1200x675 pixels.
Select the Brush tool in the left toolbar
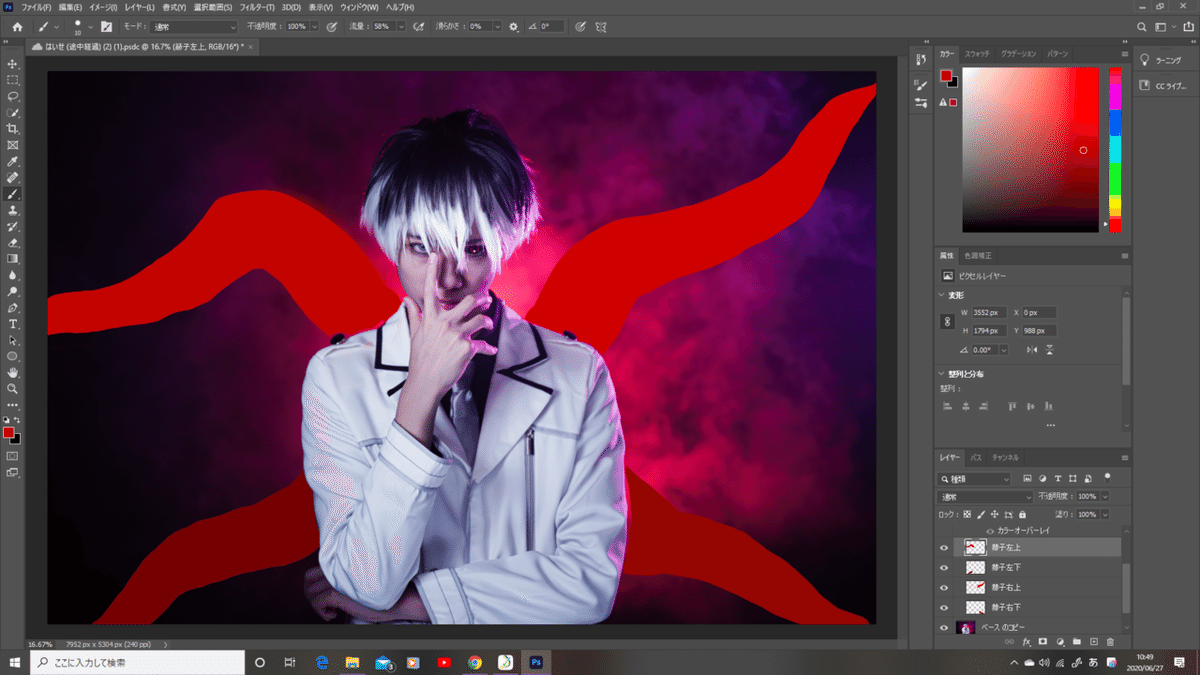13,194
